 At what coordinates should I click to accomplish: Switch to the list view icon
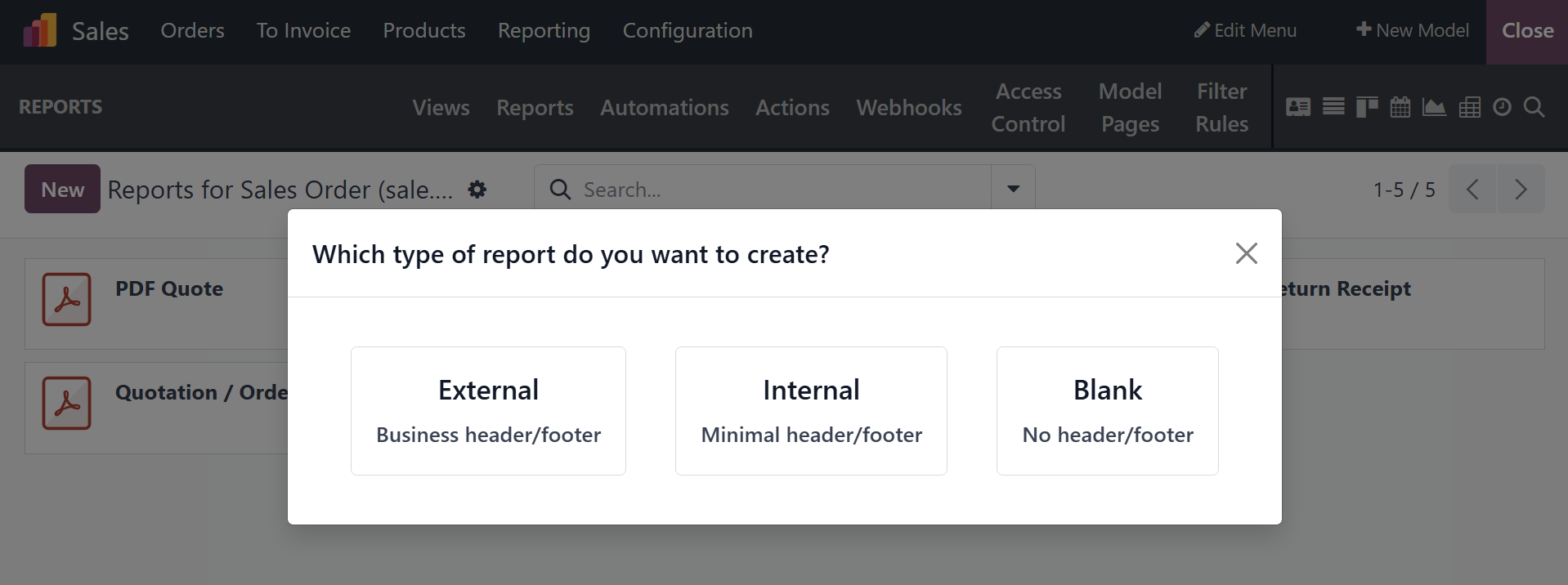pyautogui.click(x=1333, y=107)
